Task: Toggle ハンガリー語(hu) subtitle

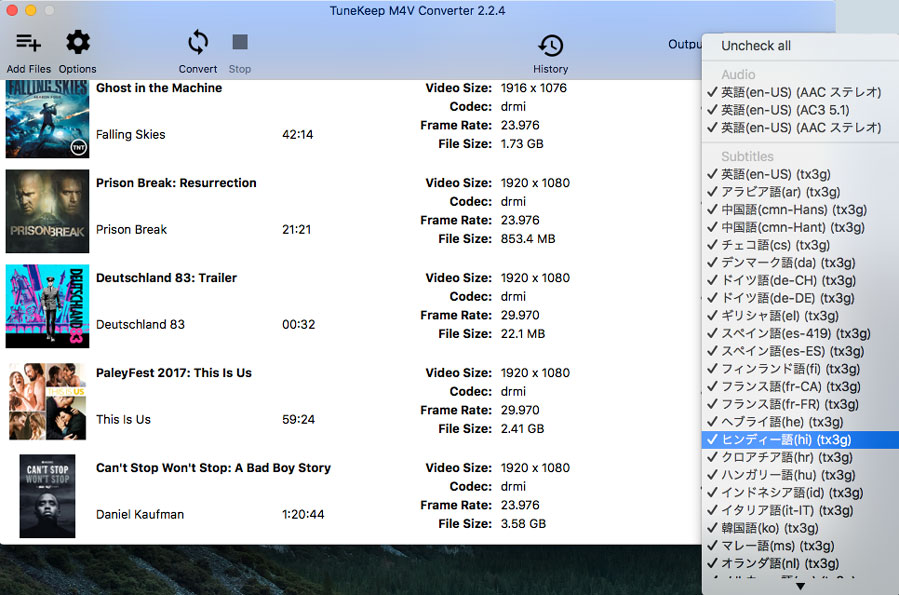Action: [x=800, y=476]
